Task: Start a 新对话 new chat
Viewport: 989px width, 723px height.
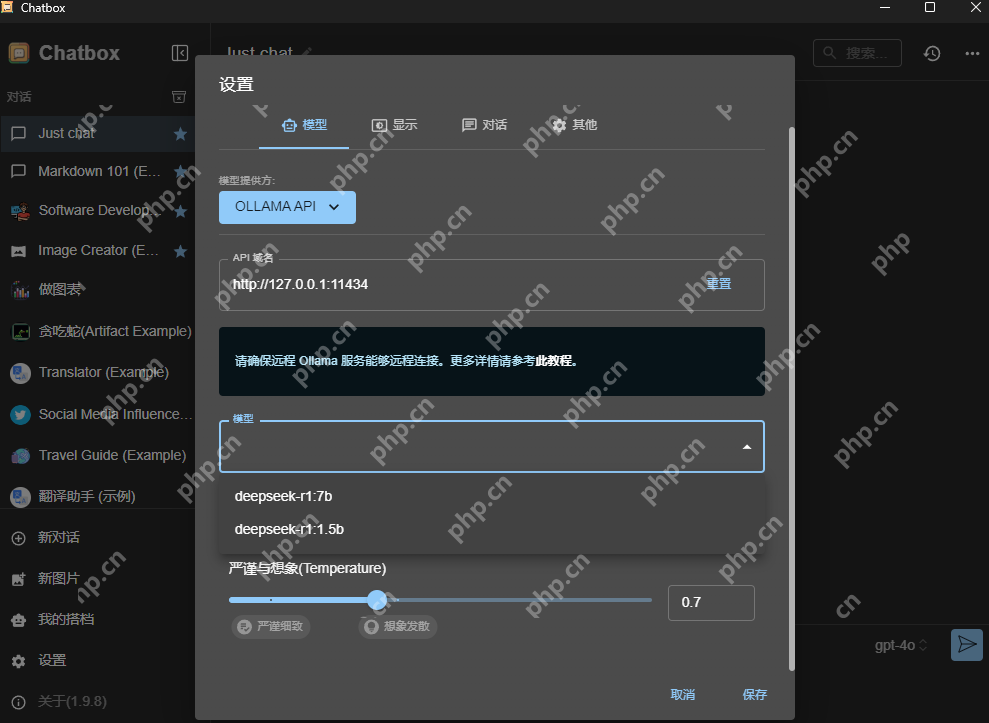Action: pos(98,538)
